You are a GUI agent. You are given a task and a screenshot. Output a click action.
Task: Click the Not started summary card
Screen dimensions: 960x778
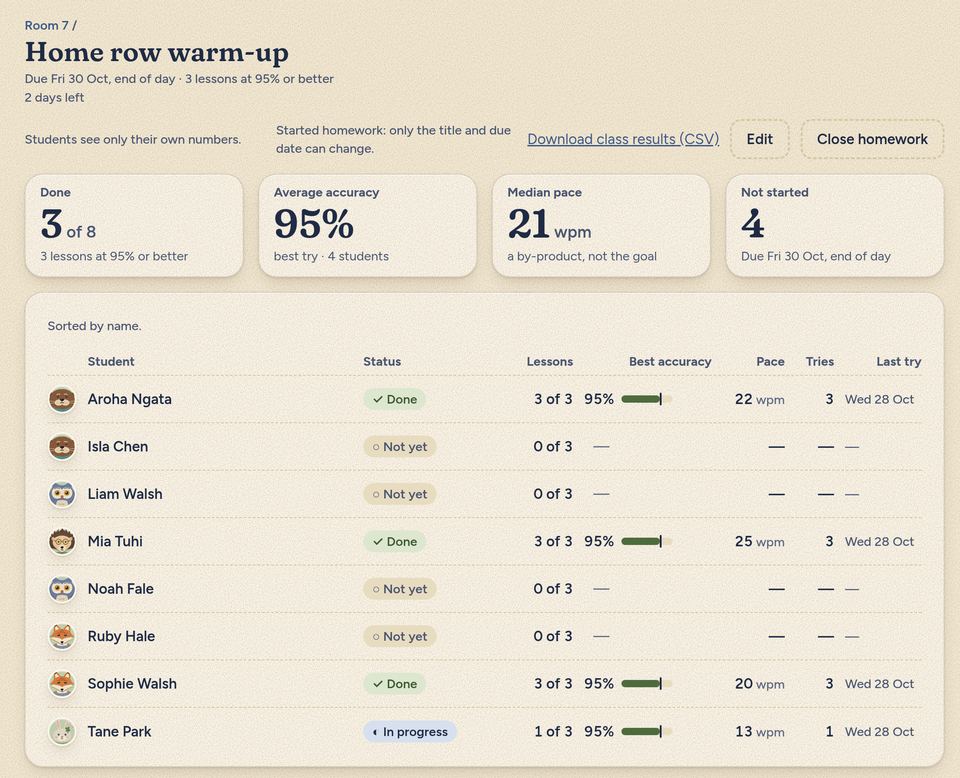[x=834, y=225]
